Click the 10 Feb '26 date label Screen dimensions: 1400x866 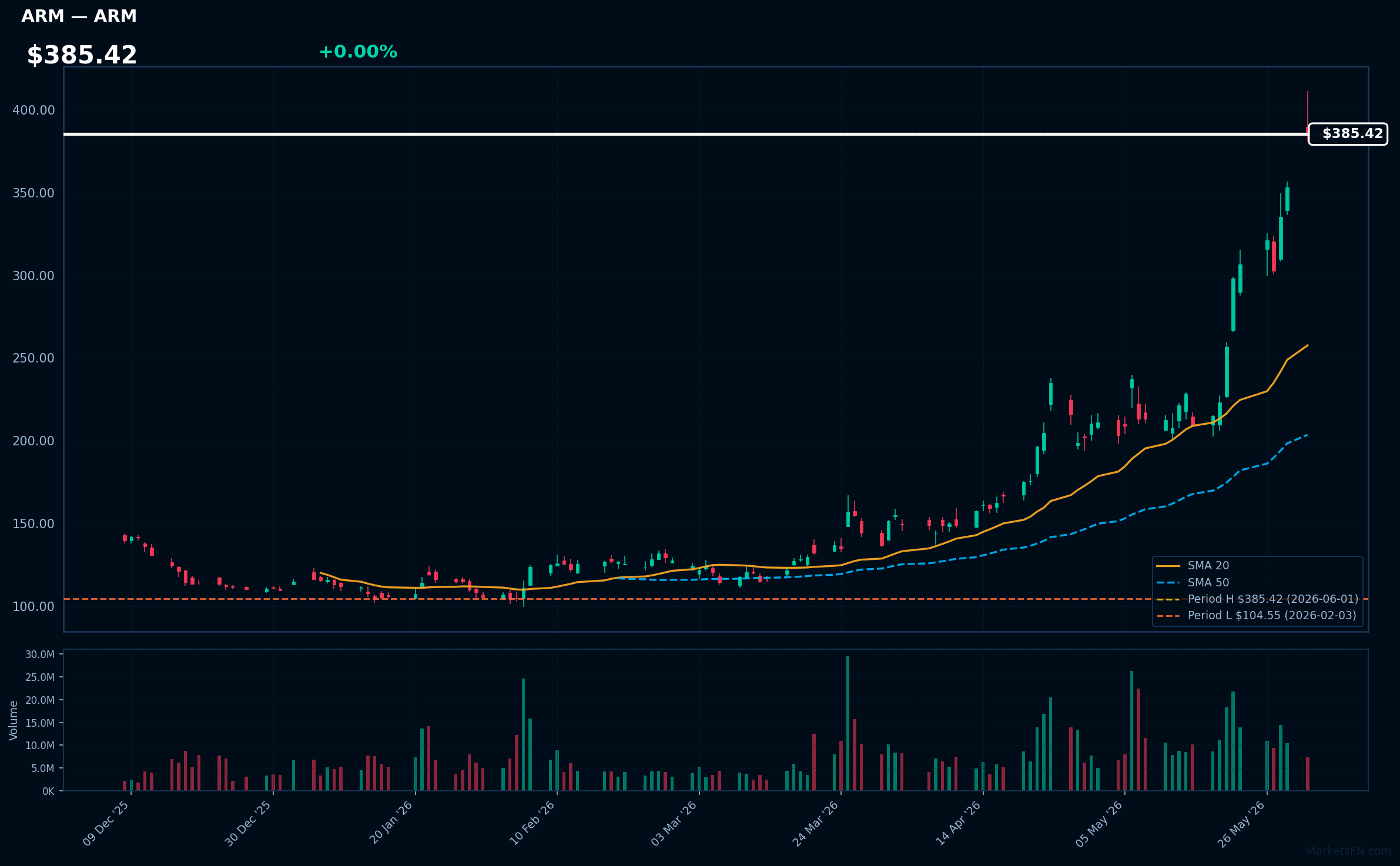coord(532,823)
